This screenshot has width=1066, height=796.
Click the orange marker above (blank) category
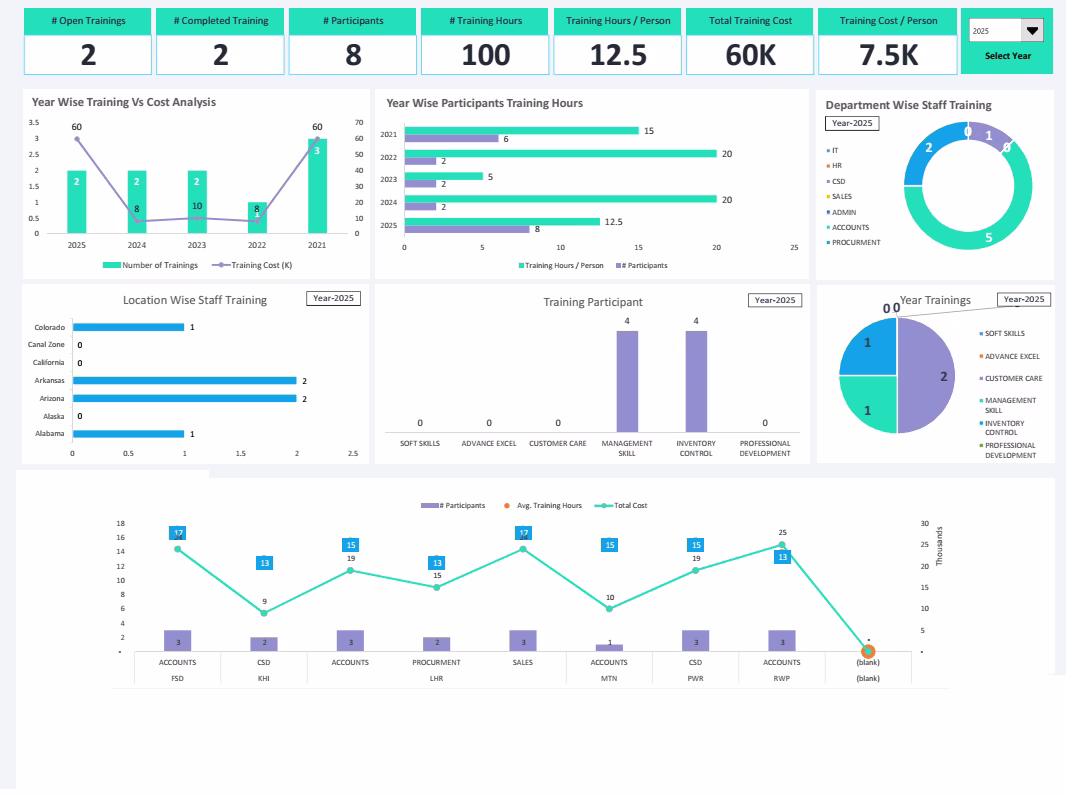tap(868, 651)
